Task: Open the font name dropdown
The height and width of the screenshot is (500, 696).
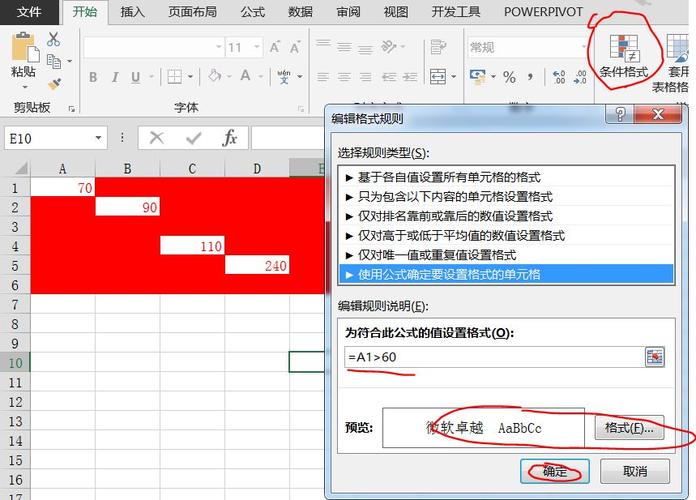Action: tap(218, 47)
